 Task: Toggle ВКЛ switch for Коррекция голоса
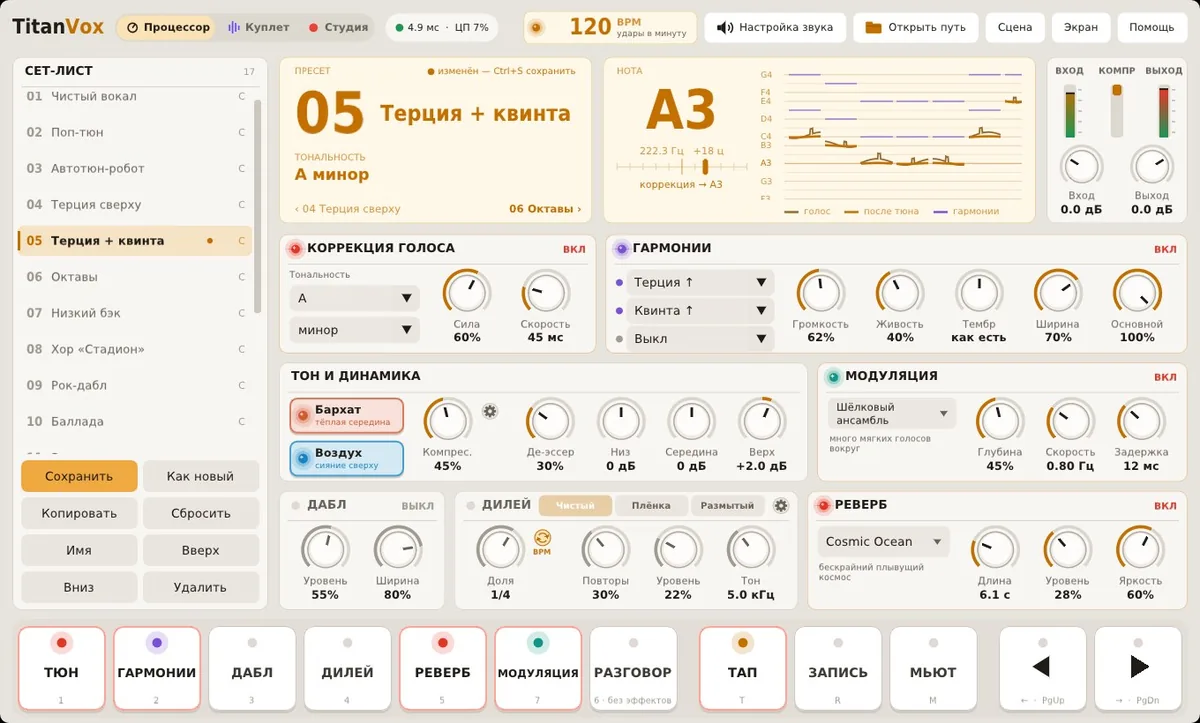(x=574, y=249)
